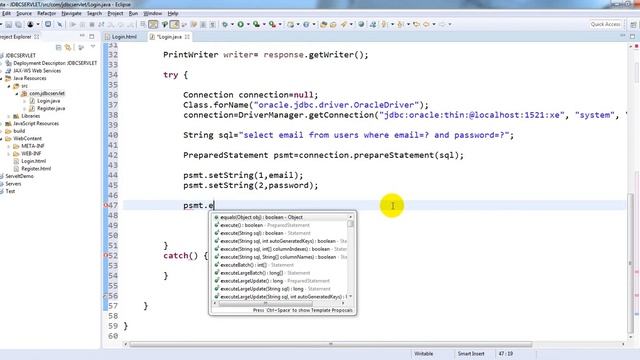
Task: Maximize the editor area
Action: [x=632, y=36]
